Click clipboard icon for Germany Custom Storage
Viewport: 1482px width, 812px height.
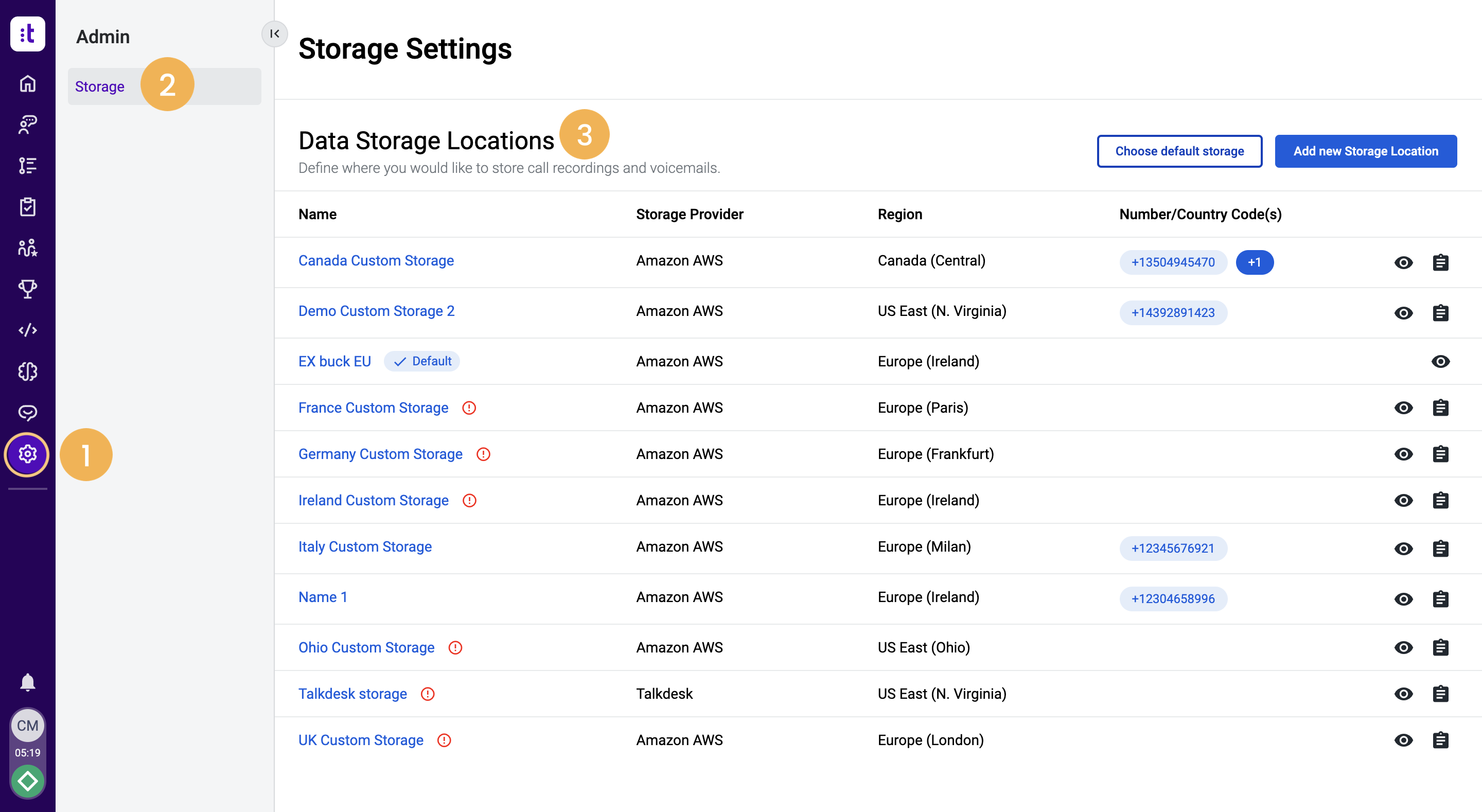(x=1441, y=454)
